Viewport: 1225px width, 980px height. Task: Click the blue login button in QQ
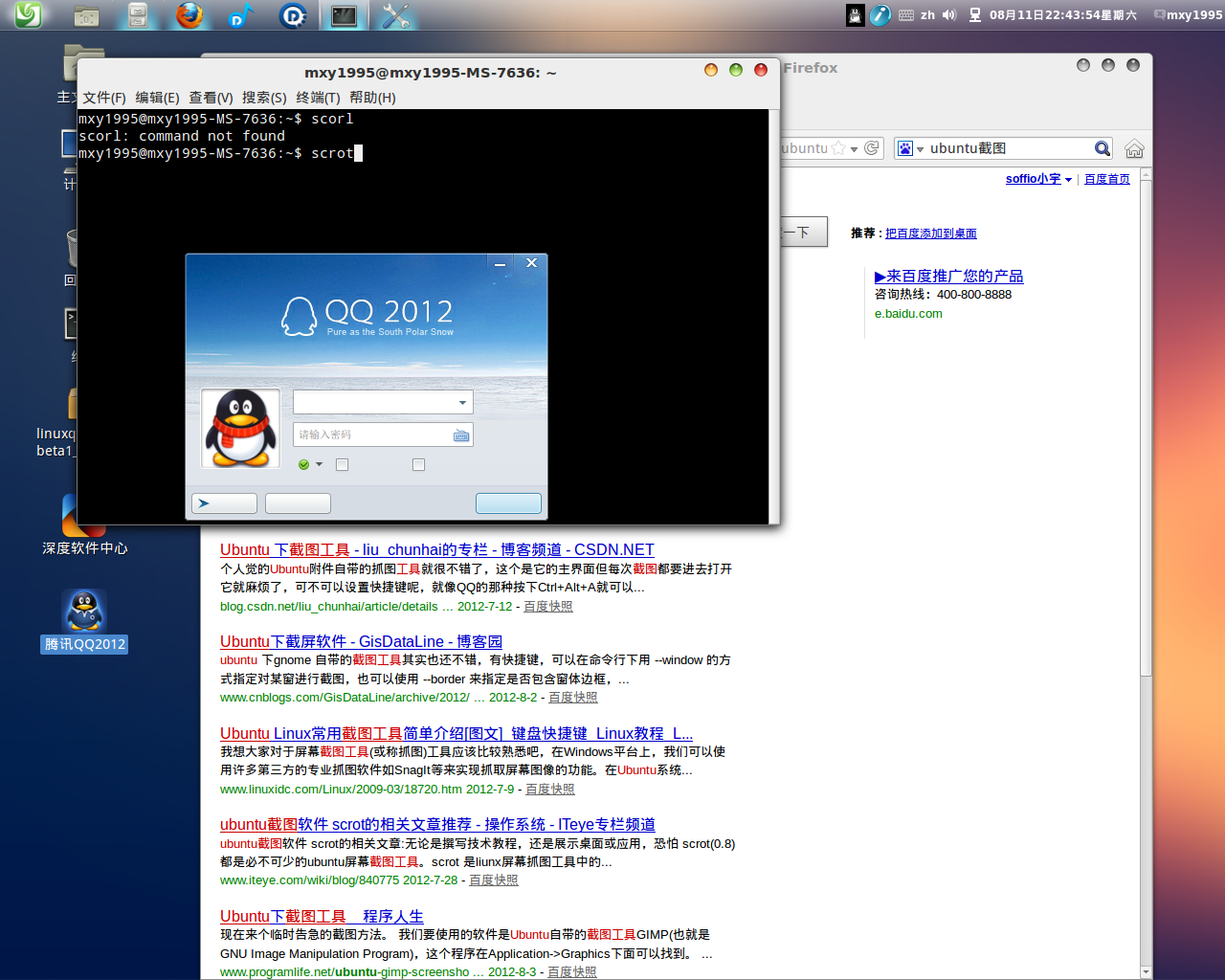(x=508, y=503)
